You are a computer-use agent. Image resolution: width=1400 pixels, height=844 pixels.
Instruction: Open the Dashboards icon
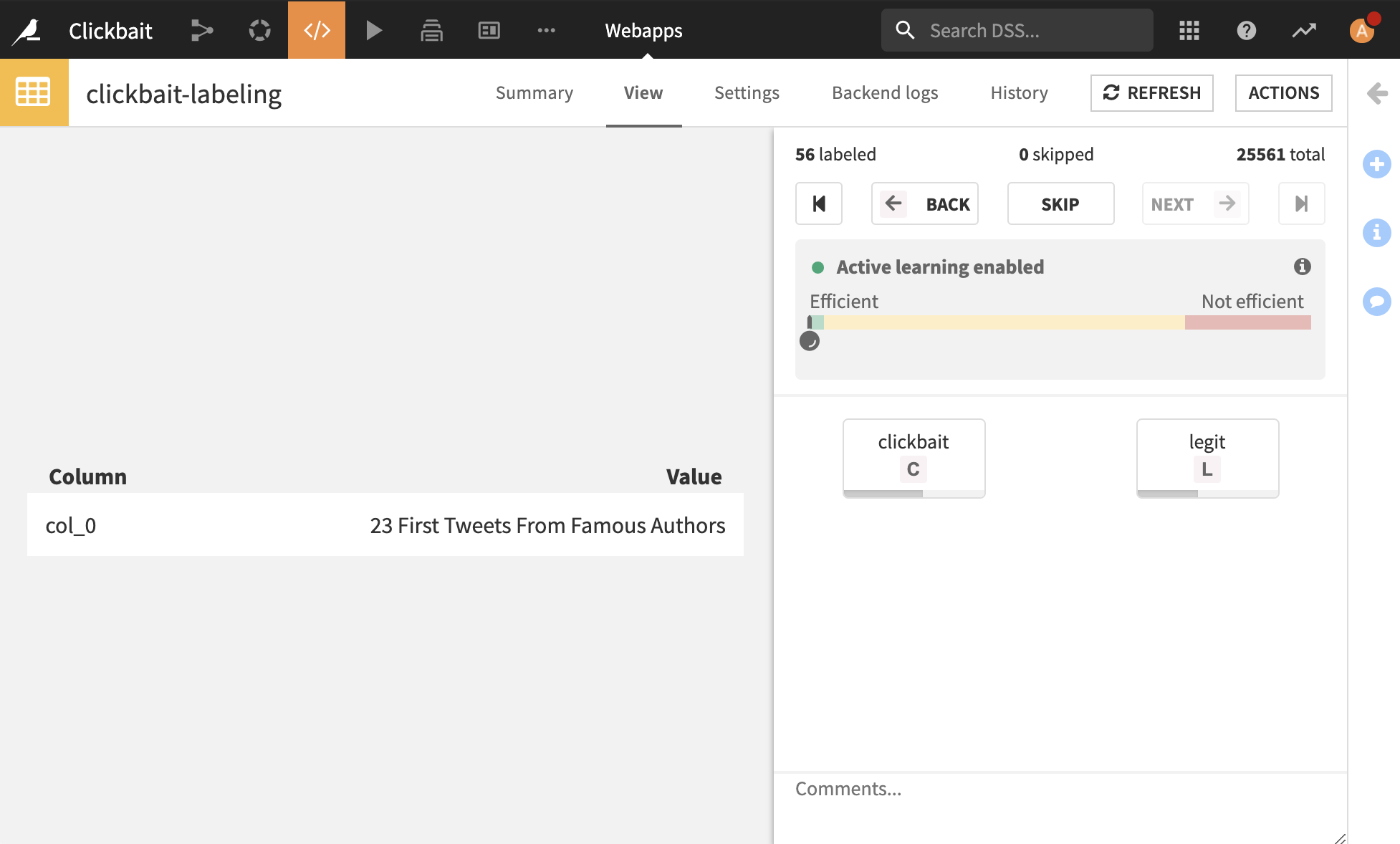coord(489,30)
